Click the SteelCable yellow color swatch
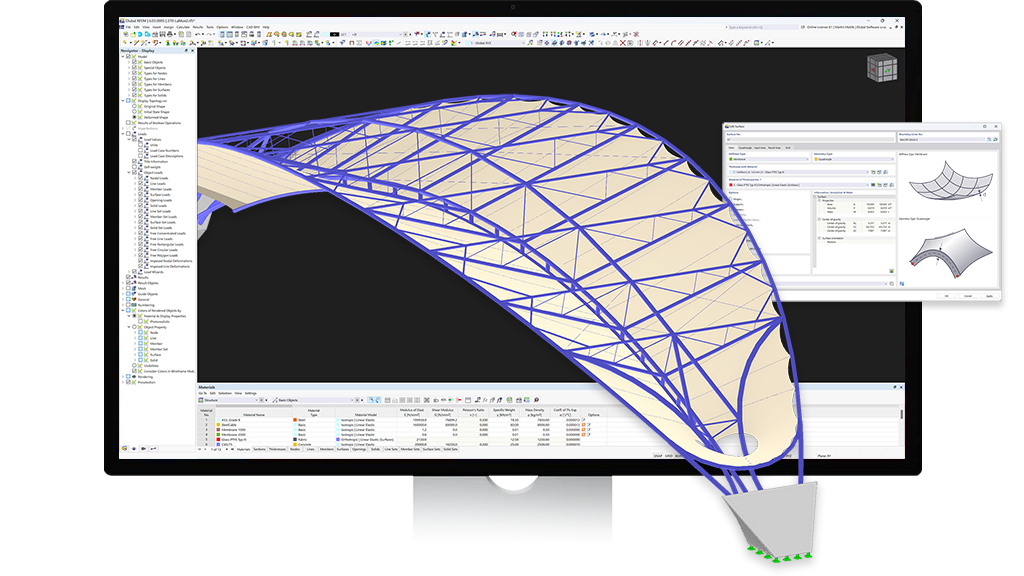This screenshot has height=576, width=1024. (218, 424)
